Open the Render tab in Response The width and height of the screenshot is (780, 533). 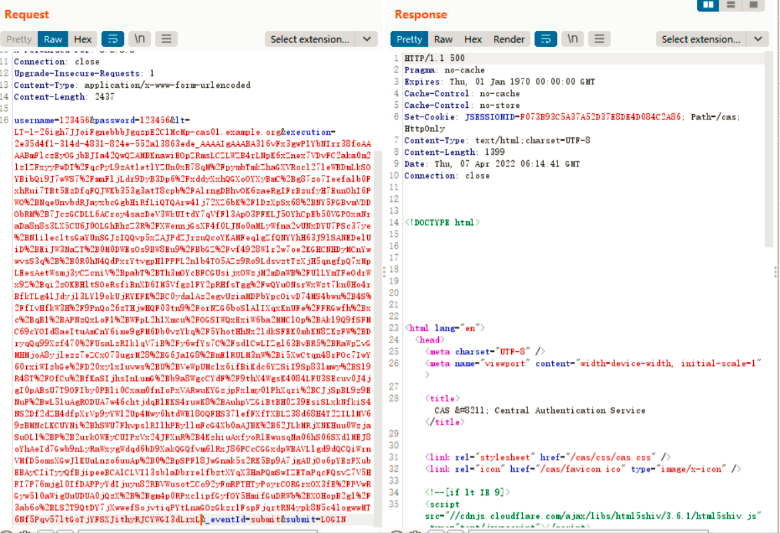point(509,39)
